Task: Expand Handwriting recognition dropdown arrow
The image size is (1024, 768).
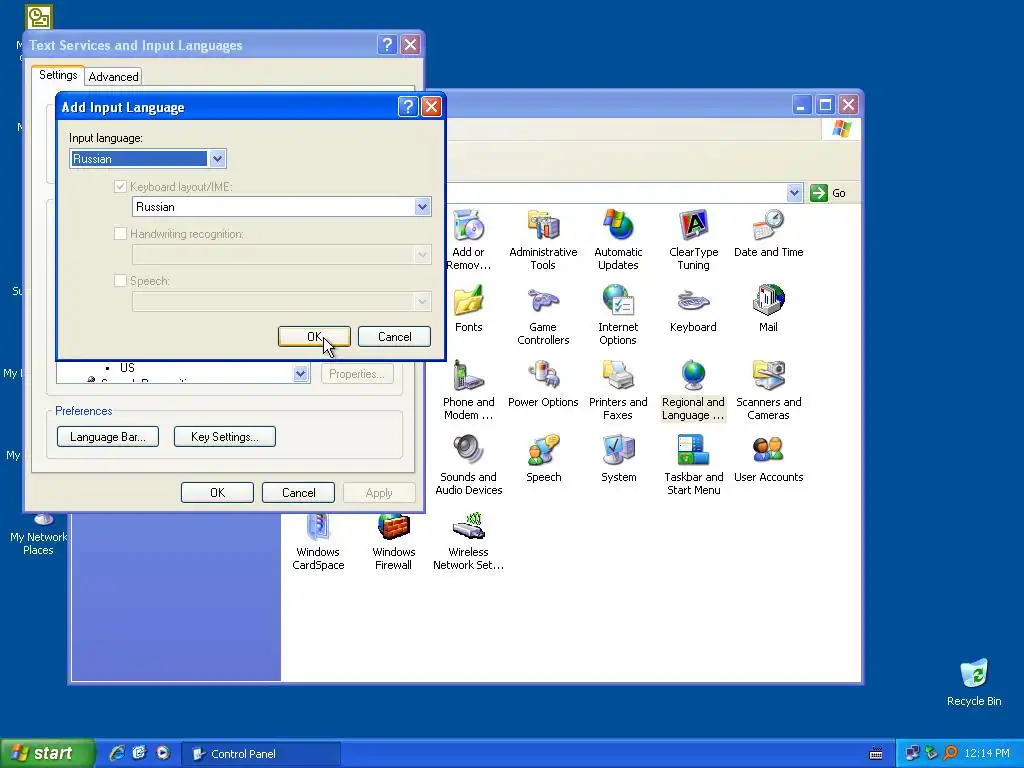Action: 422,254
